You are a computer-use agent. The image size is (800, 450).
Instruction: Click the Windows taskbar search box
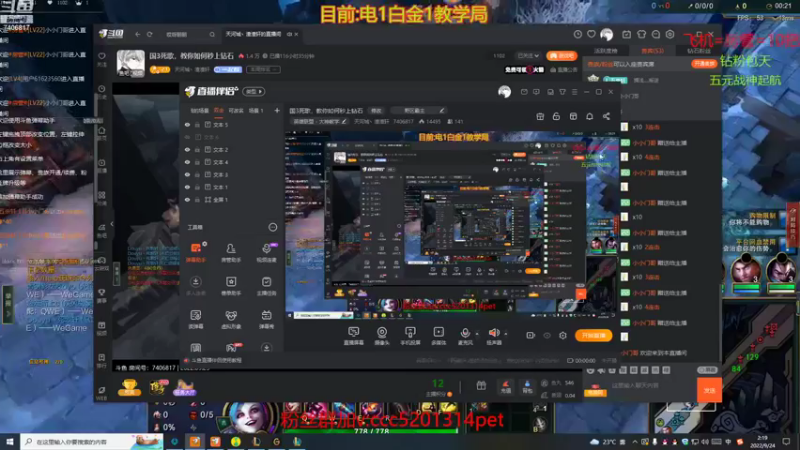92,441
